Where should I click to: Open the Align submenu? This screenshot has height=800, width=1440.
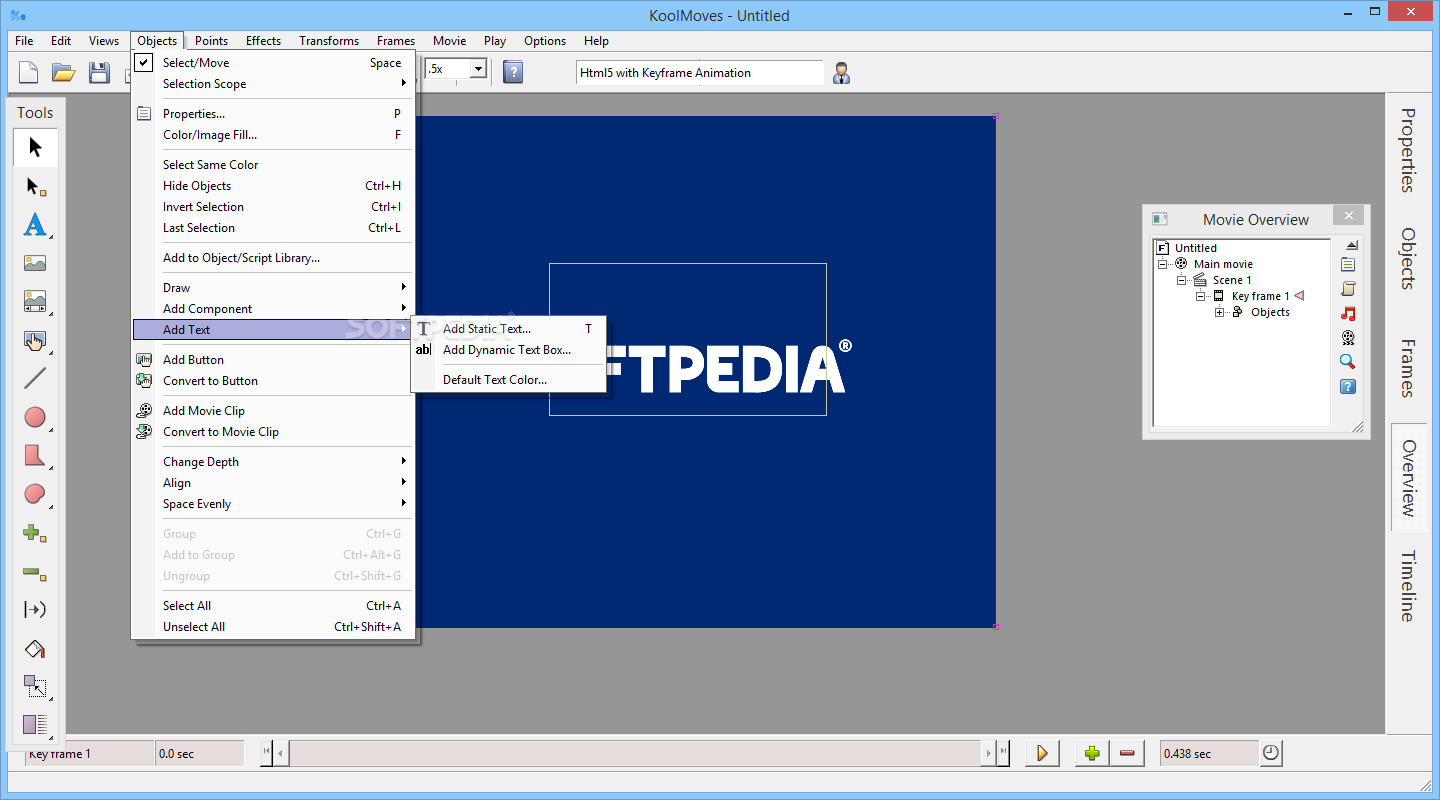coord(273,483)
